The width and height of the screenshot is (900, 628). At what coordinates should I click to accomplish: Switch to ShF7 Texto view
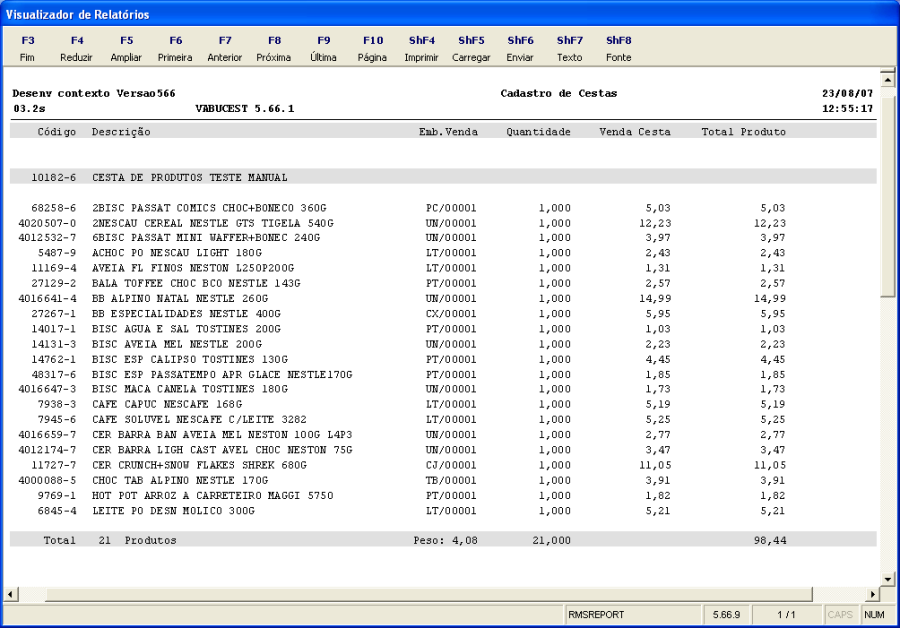pyautogui.click(x=569, y=48)
